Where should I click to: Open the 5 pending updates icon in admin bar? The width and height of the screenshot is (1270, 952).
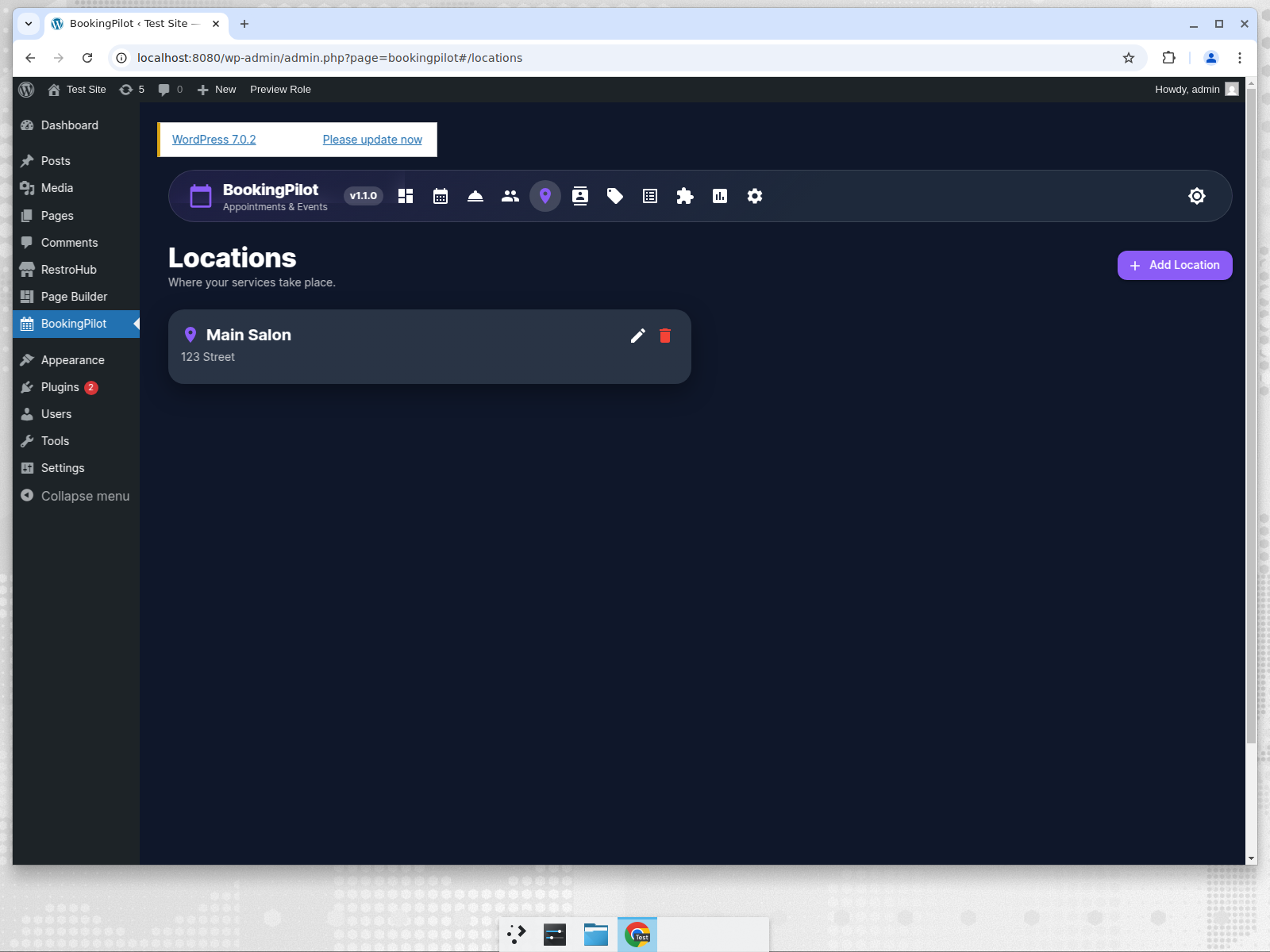(132, 90)
